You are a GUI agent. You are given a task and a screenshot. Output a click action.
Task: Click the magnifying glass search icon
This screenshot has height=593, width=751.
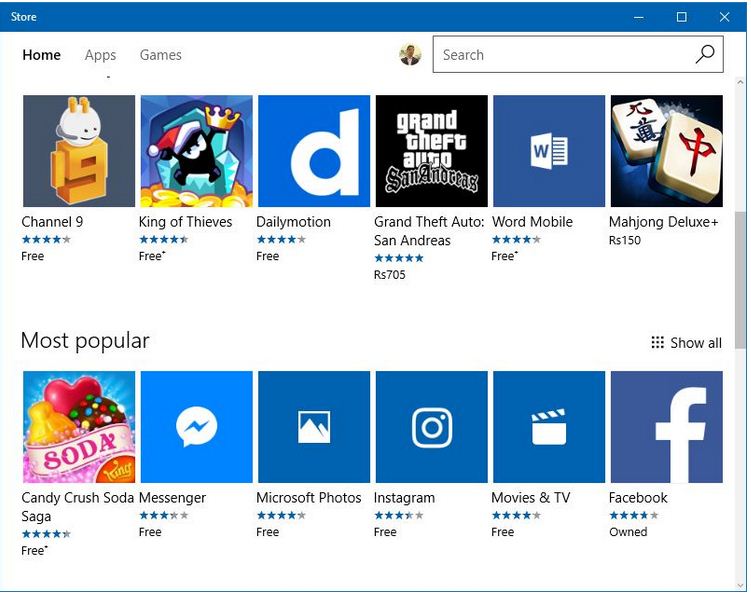pos(705,54)
